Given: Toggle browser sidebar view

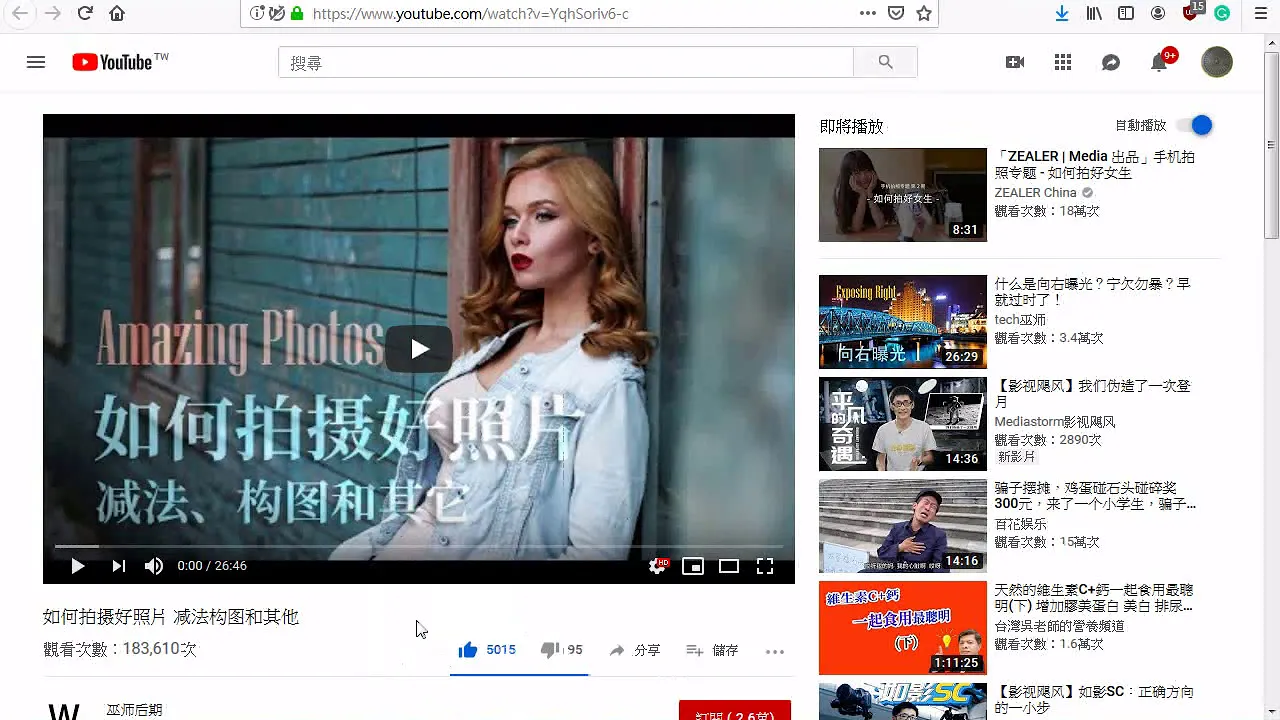Looking at the screenshot, I should [1126, 13].
